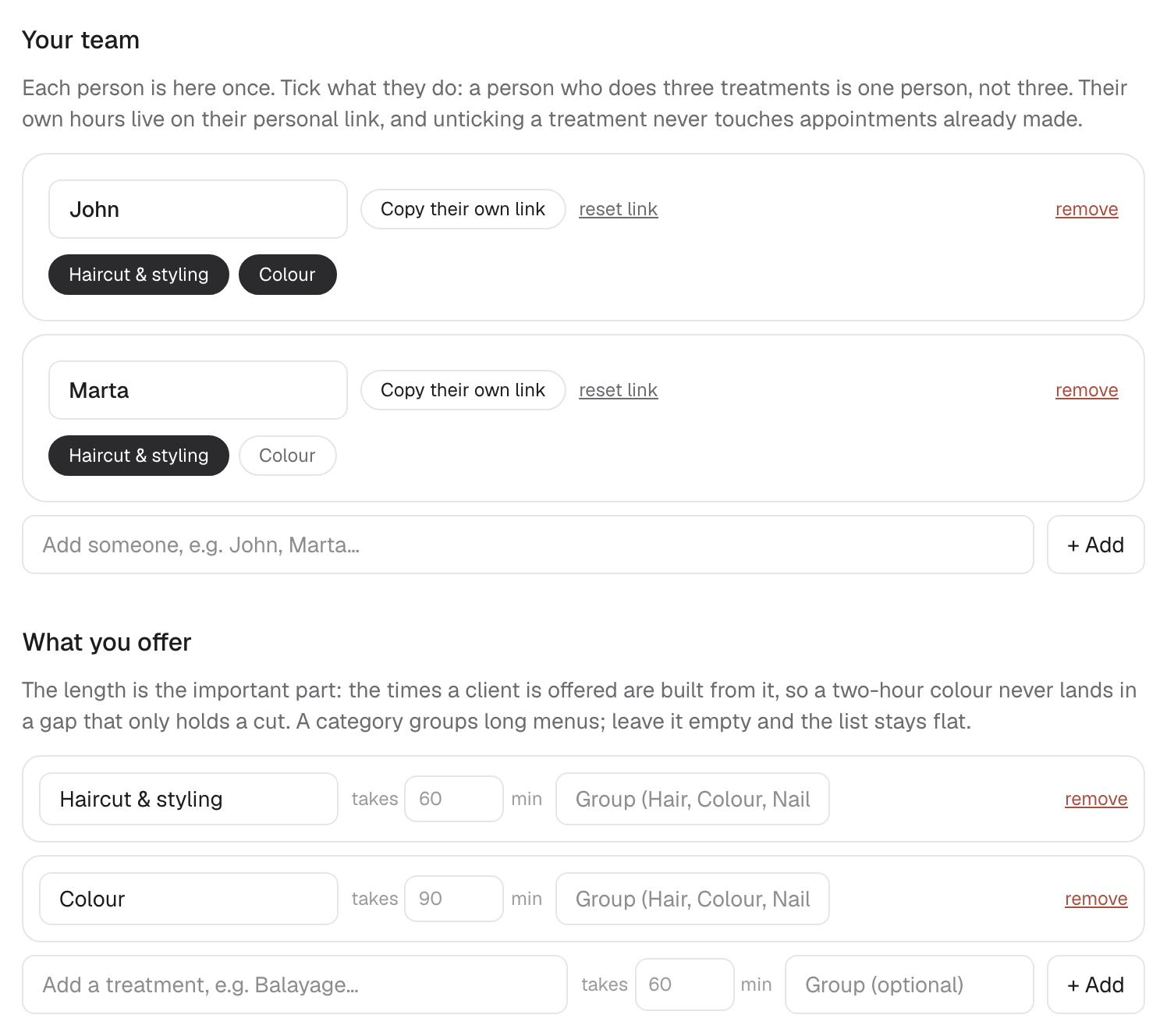
Task: Enable Colour treatment for Marta
Action: point(287,456)
